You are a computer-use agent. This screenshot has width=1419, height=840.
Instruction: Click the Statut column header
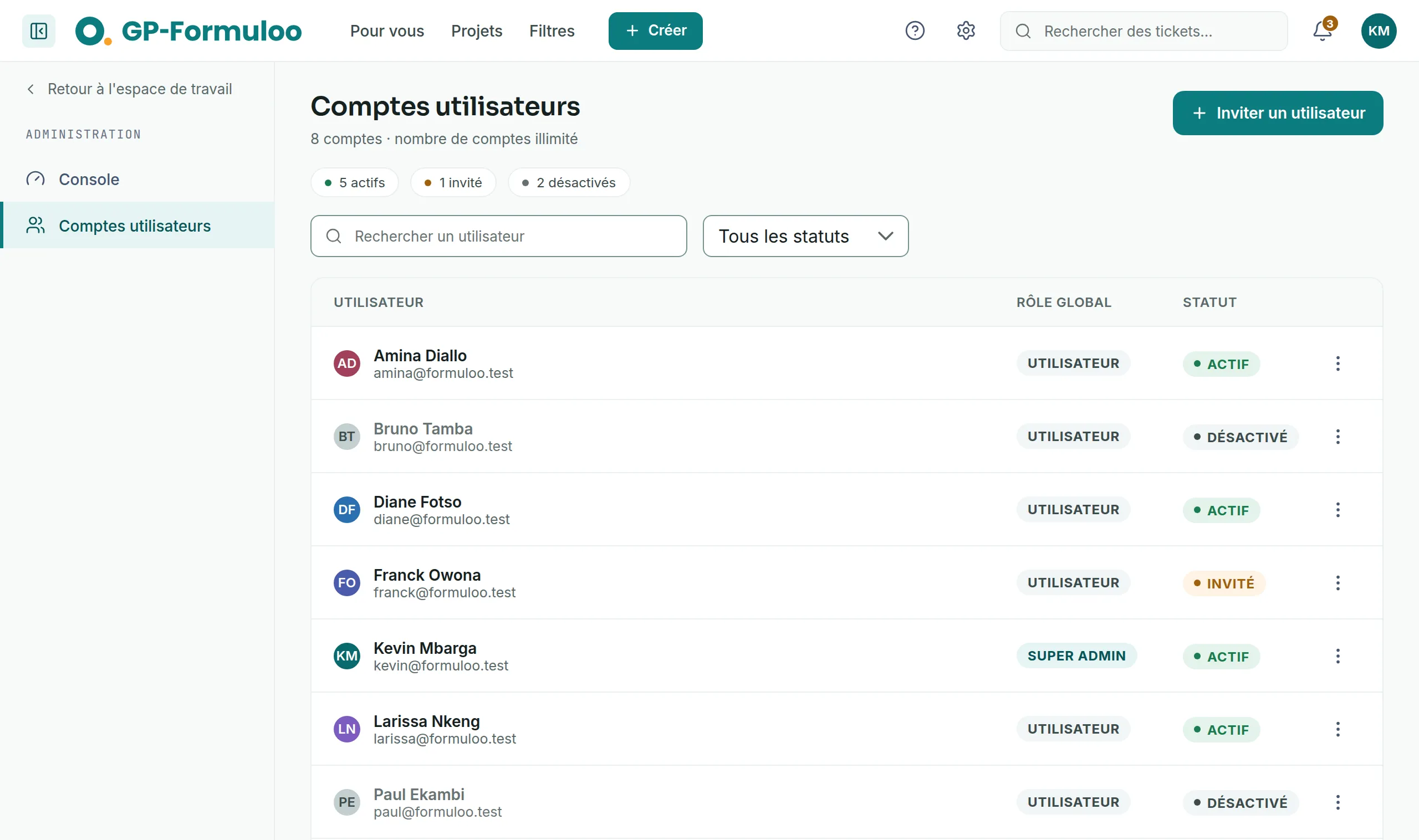pyautogui.click(x=1209, y=303)
